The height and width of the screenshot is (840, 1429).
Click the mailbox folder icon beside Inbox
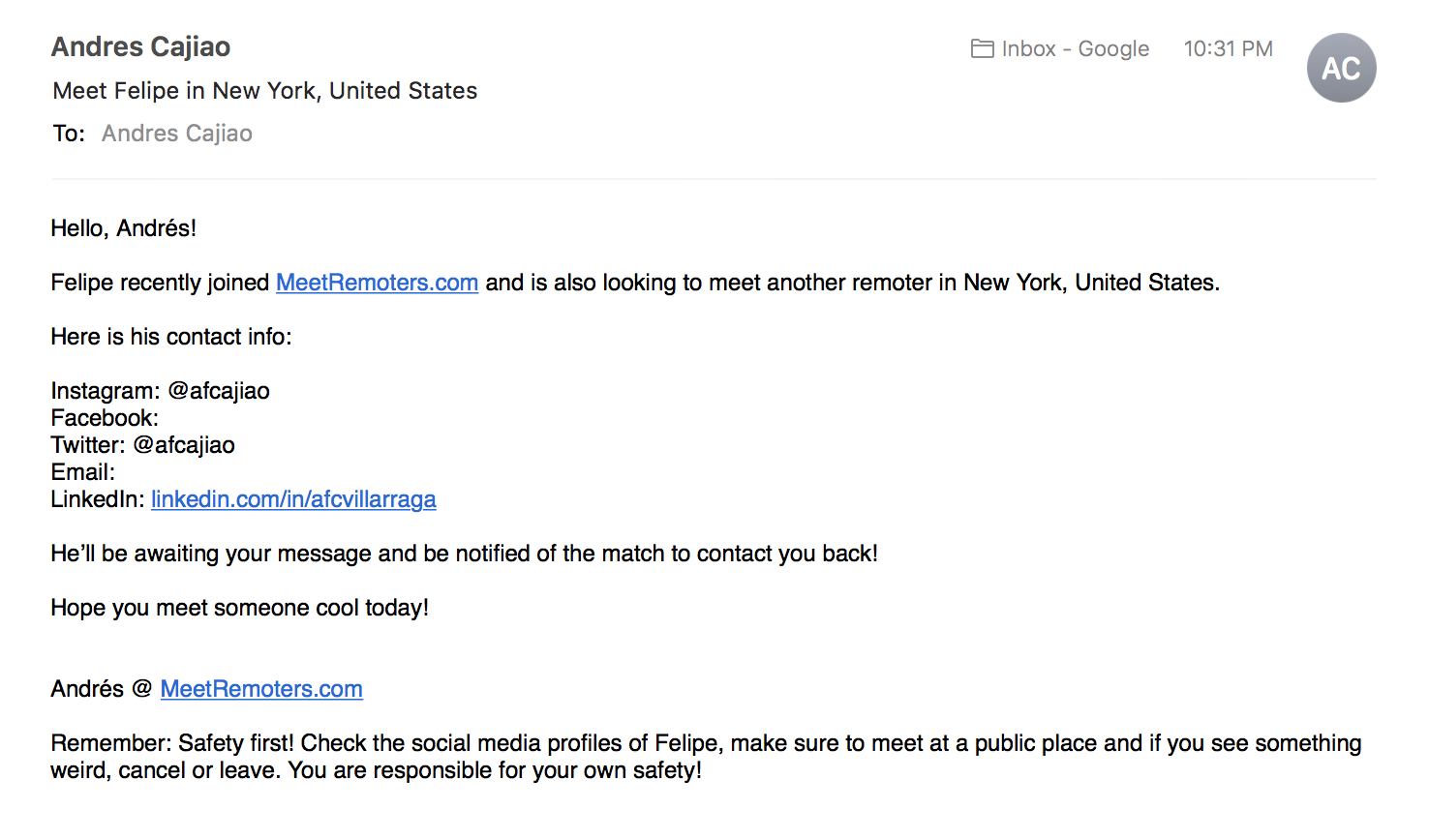click(x=982, y=48)
